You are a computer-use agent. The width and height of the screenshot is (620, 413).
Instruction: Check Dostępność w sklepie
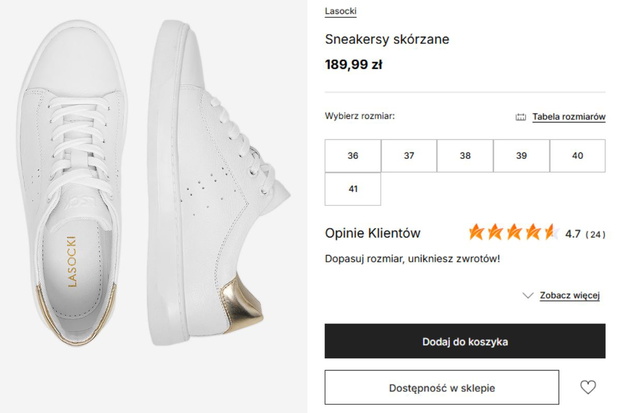tap(442, 387)
